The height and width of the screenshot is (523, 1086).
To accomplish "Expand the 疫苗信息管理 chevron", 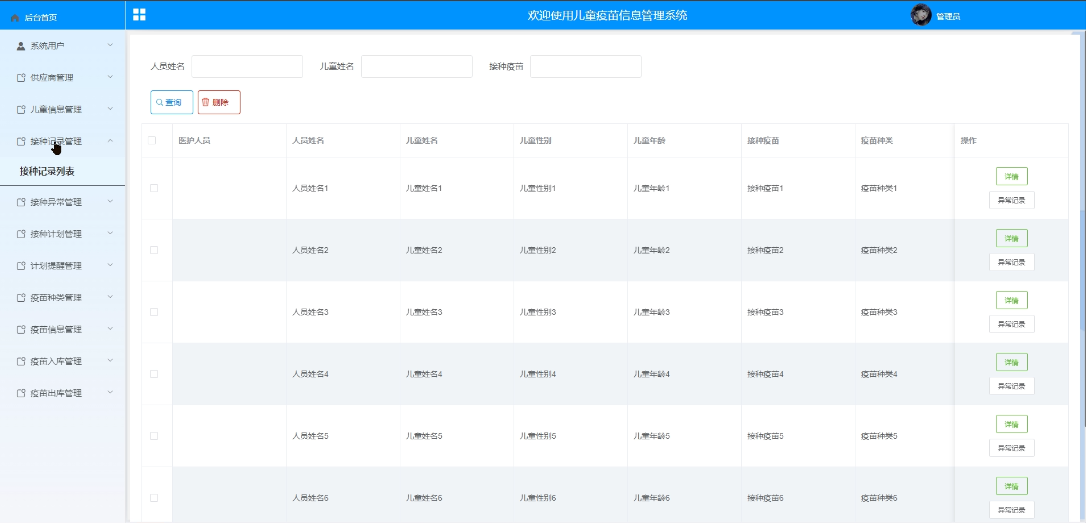I will tap(110, 329).
